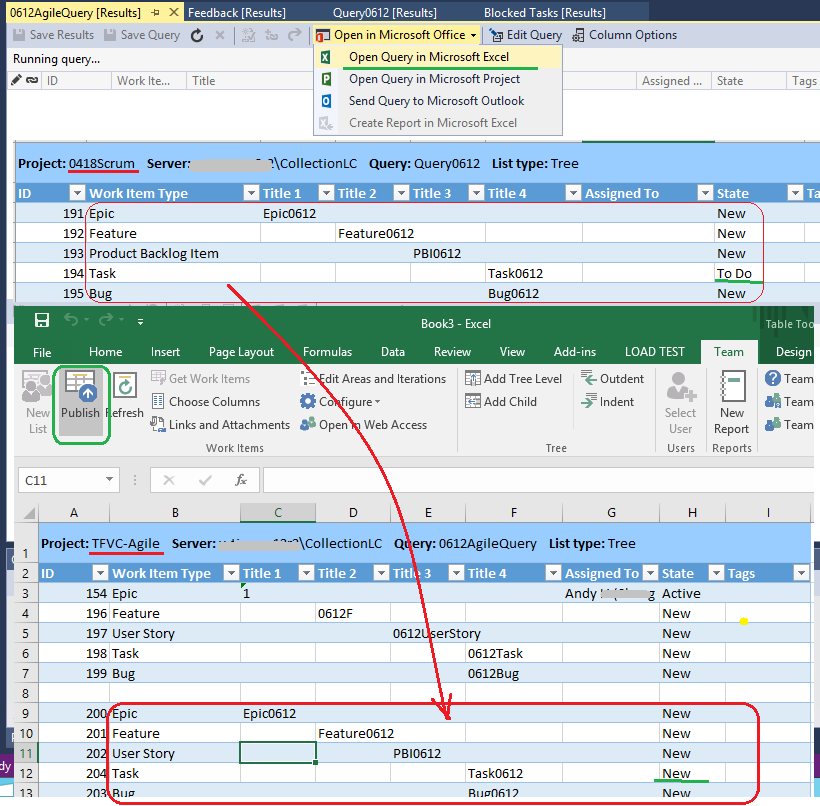Refresh the query results
Image resolution: width=820 pixels, height=806 pixels.
coord(197,35)
